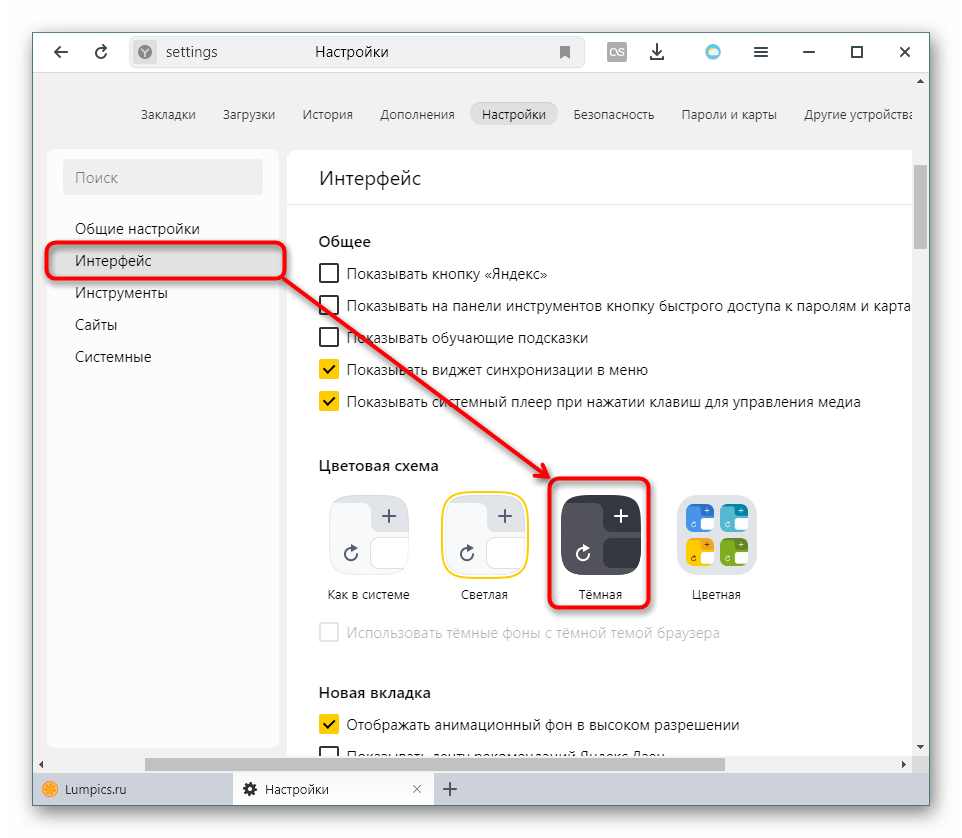Reload the page with refresh icon
The image size is (962, 838).
101,52
